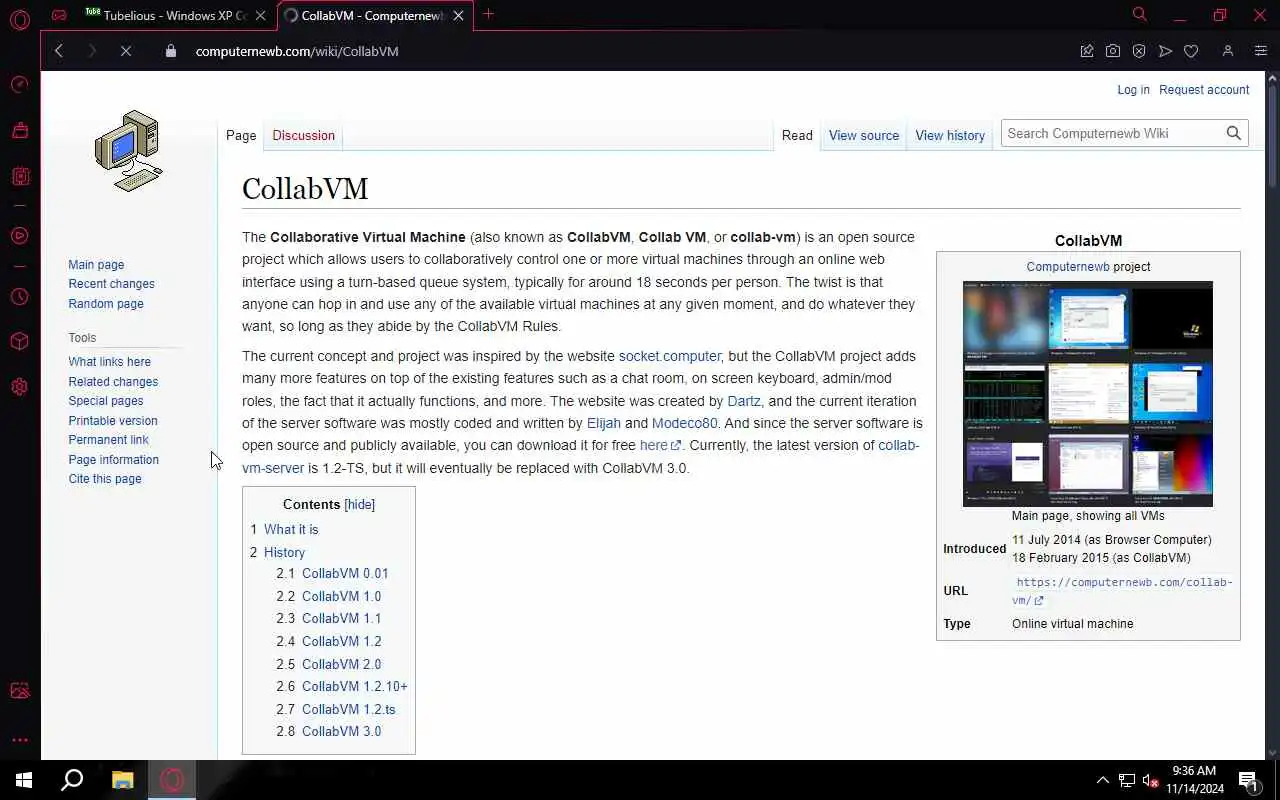Open the bag icon in Opera sidebar
Screen dimensions: 1280x800
(19, 130)
